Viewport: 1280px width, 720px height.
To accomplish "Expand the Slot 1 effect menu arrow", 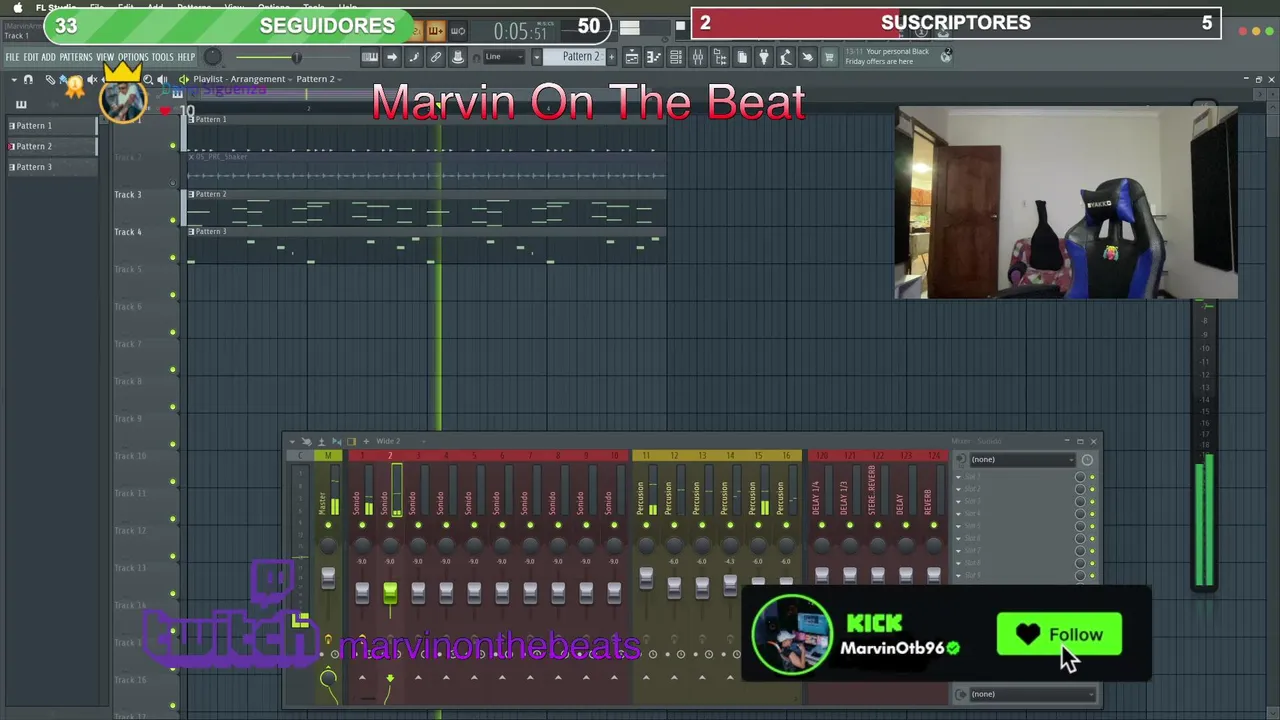I will pyautogui.click(x=958, y=477).
